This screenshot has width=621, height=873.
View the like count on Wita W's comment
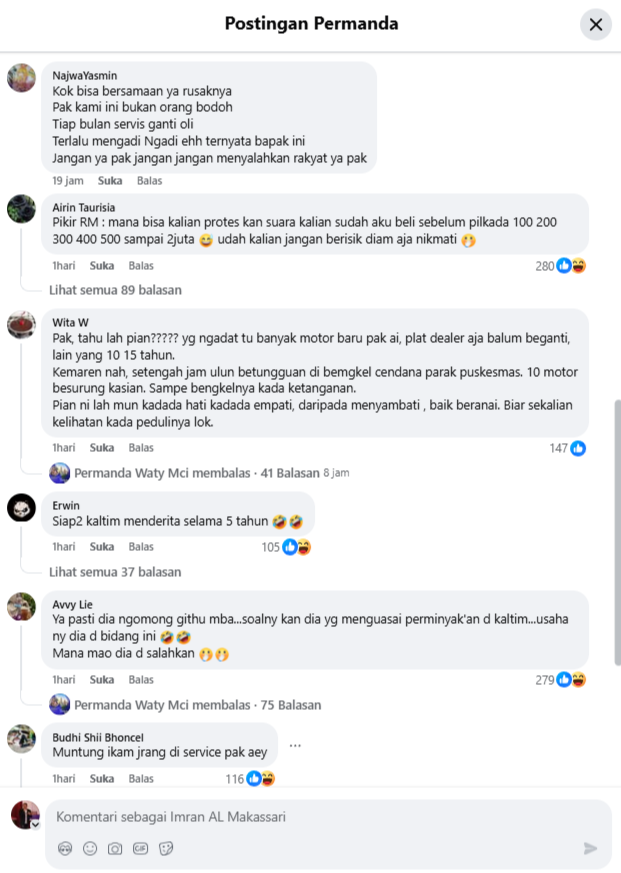(568, 448)
